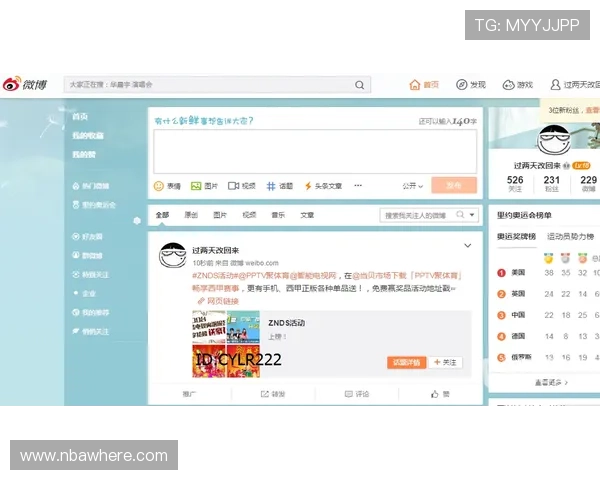Image resolution: width=600 pixels, height=480 pixels.
Task: Click 推广 under the post
Action: [189, 394]
